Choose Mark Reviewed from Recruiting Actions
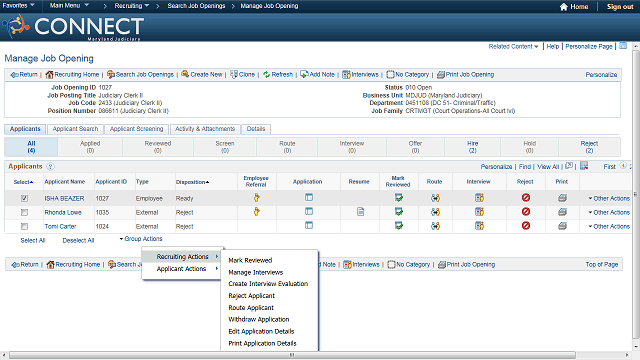The height and width of the screenshot is (360, 640). point(250,260)
